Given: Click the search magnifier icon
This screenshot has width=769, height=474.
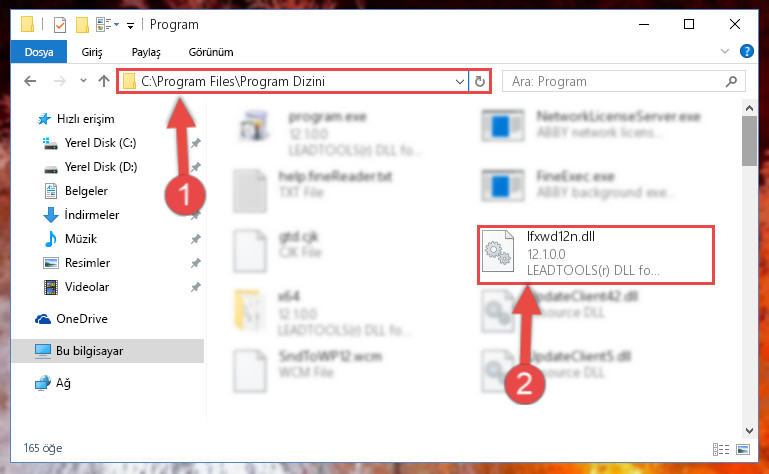Looking at the screenshot, I should pyautogui.click(x=731, y=81).
